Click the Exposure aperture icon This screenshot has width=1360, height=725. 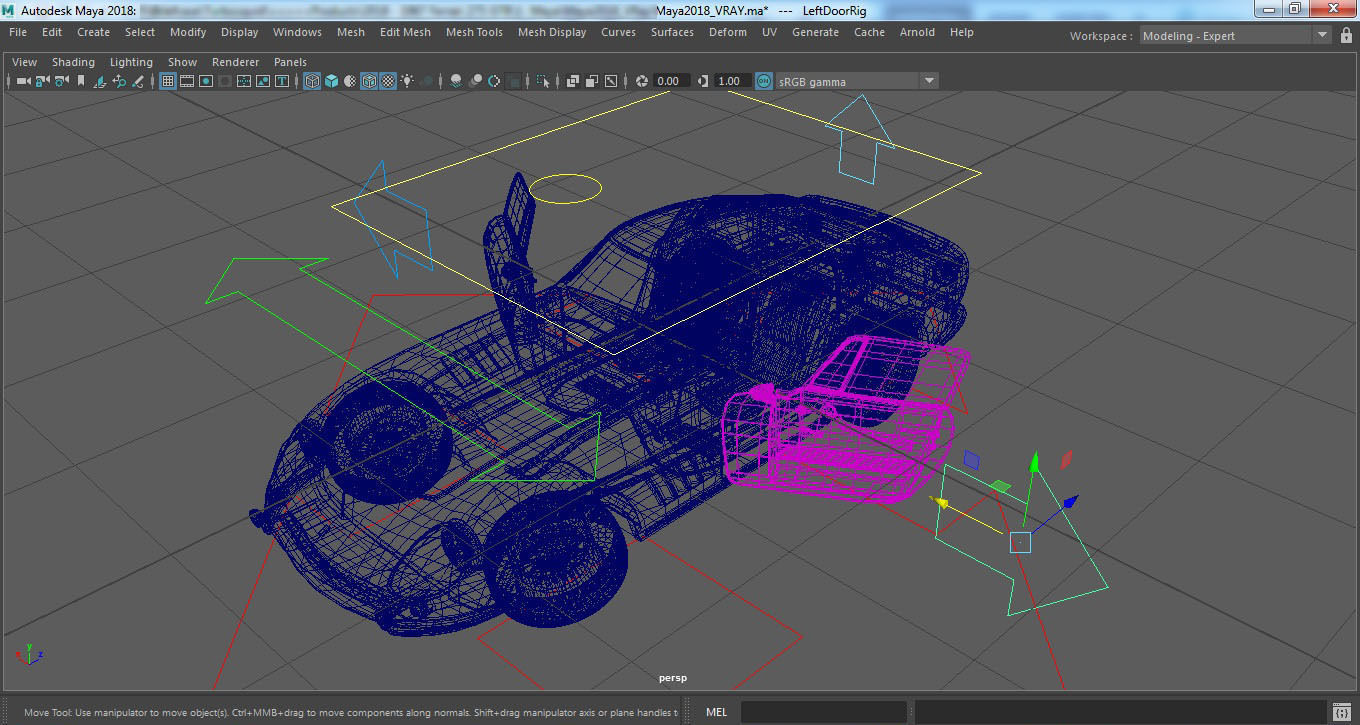[x=642, y=81]
